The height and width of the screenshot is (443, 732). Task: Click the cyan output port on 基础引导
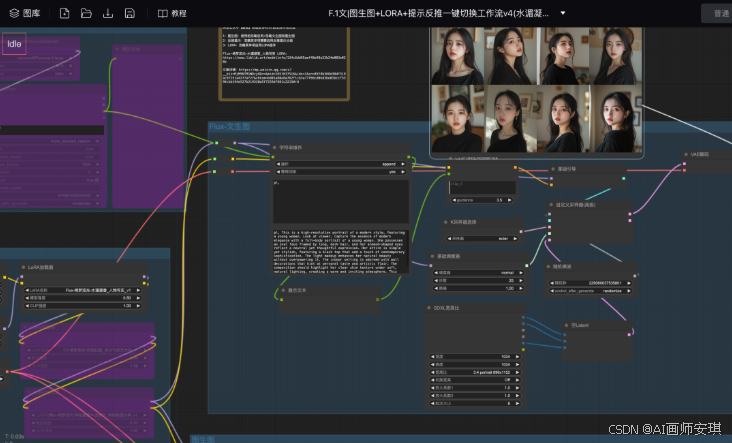tap(624, 178)
